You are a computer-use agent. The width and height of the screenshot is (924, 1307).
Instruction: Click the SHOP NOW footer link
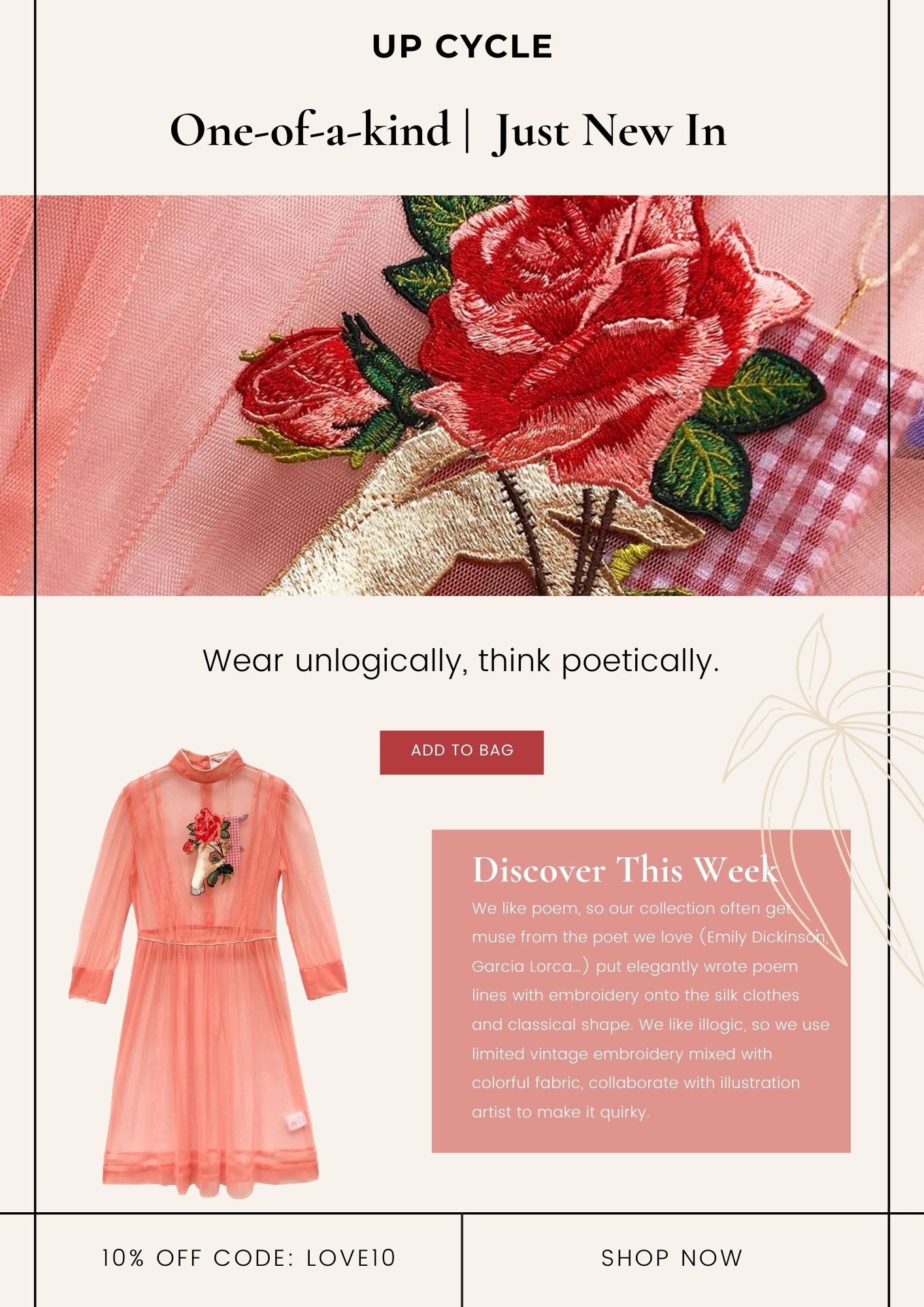click(x=672, y=1258)
